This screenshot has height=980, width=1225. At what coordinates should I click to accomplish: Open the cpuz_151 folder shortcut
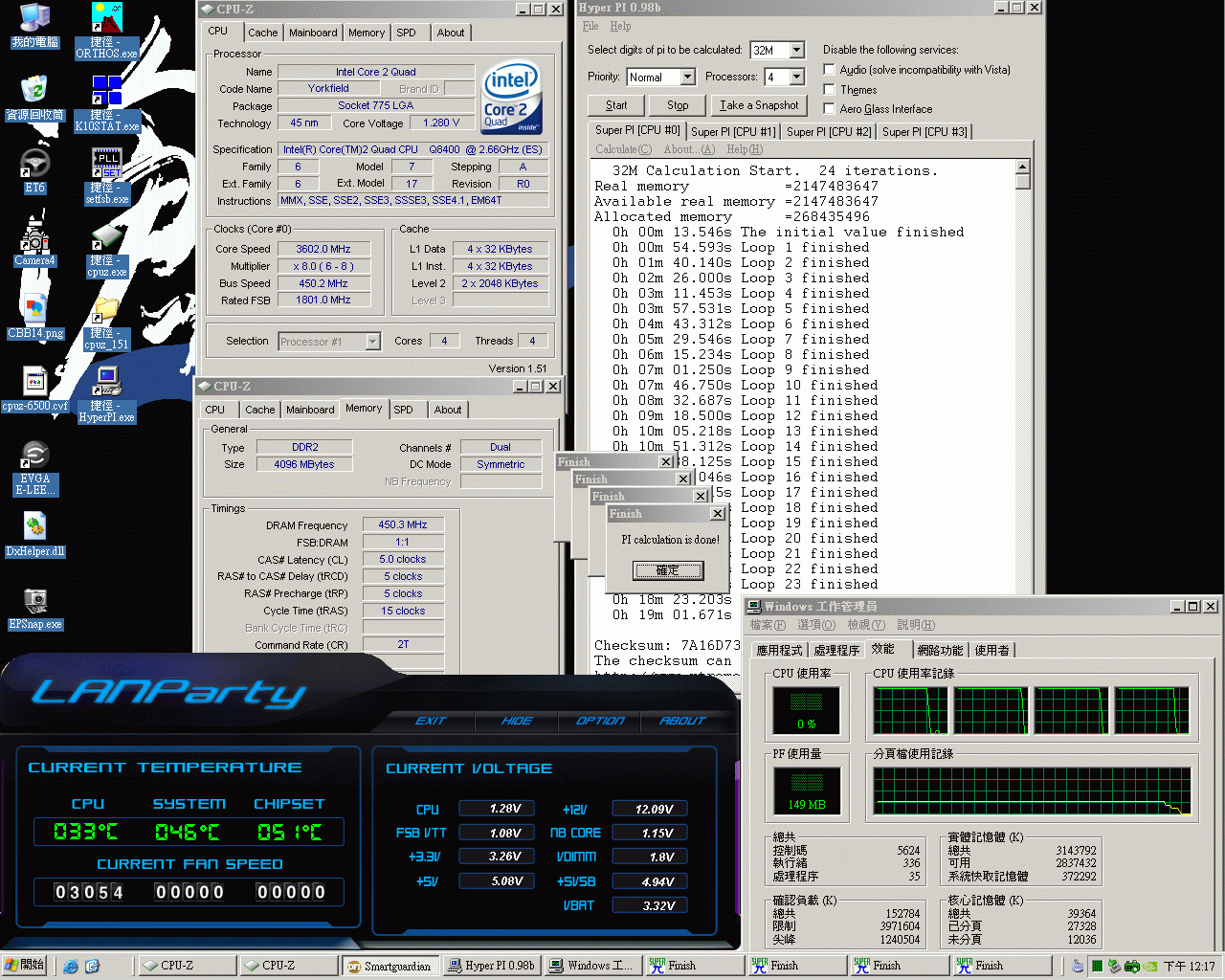click(106, 323)
